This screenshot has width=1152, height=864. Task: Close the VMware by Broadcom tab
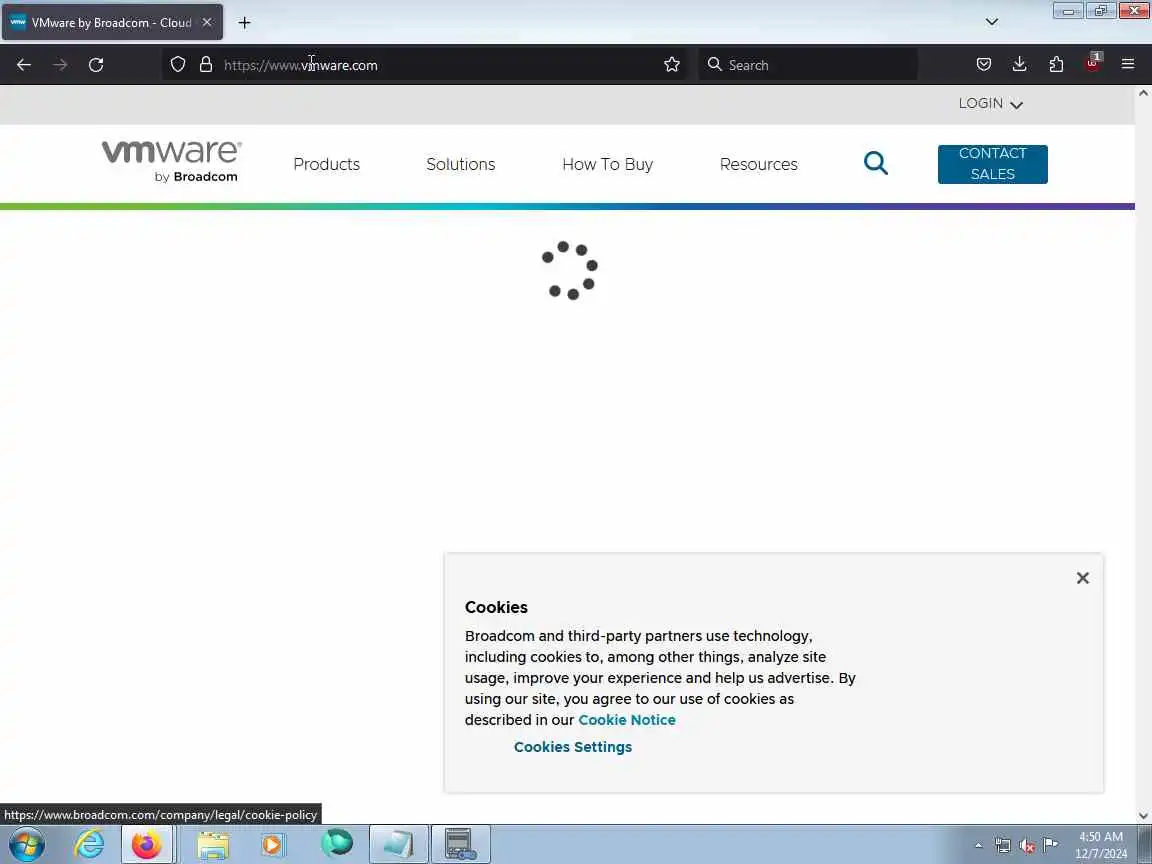(207, 23)
